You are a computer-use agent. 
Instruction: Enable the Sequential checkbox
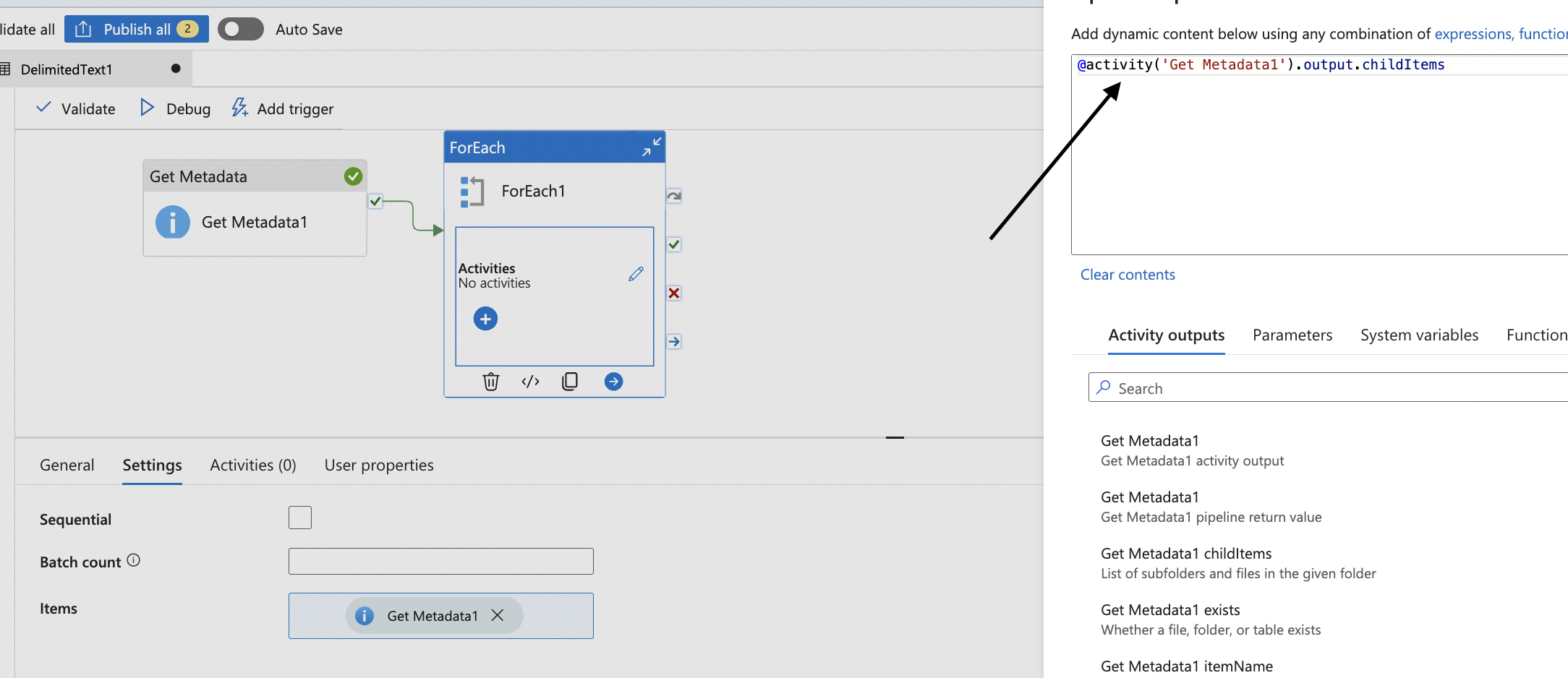(x=299, y=518)
